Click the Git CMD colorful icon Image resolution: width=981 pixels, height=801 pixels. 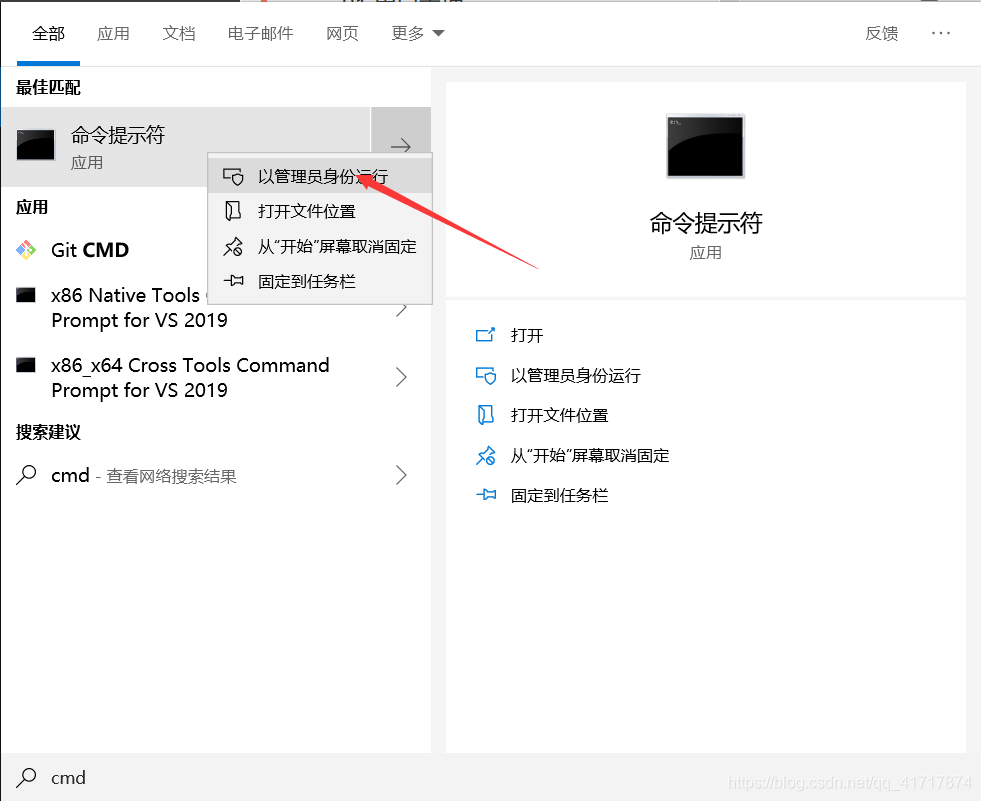26,250
